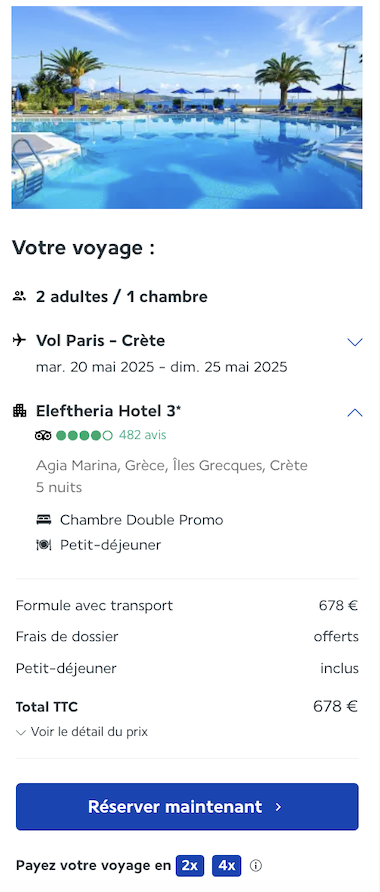The width and height of the screenshot is (380, 892).
Task: Click the Total TTC price 678 €
Action: (336, 707)
